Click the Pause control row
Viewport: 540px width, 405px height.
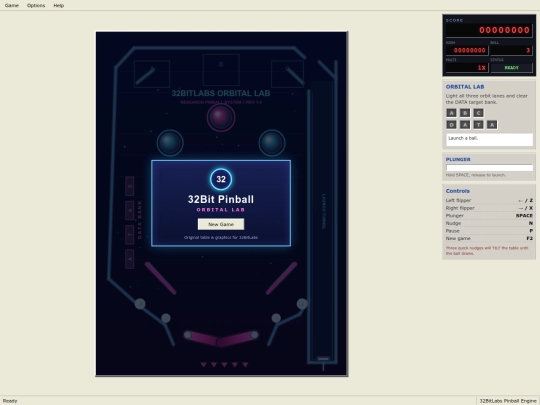point(489,231)
